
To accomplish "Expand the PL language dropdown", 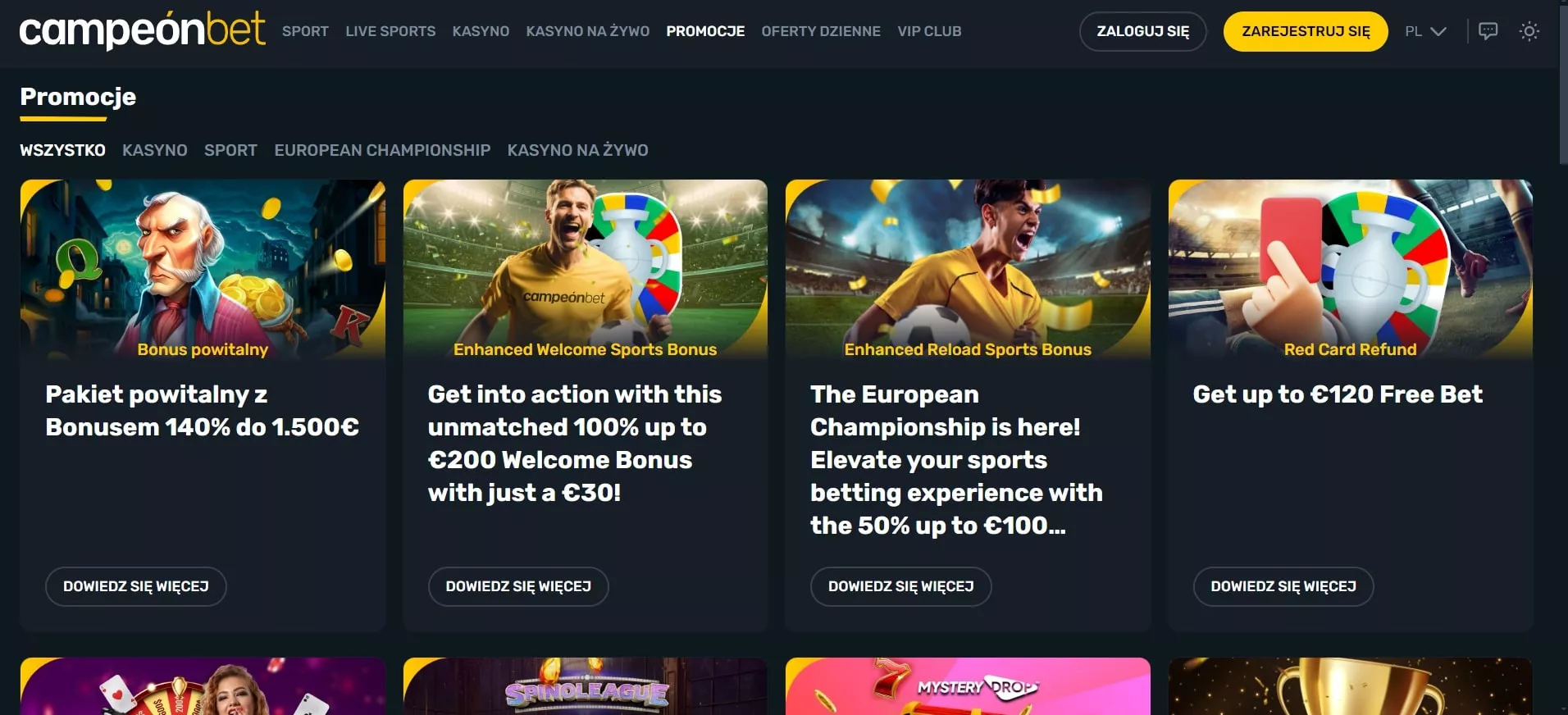I will click(1425, 31).
